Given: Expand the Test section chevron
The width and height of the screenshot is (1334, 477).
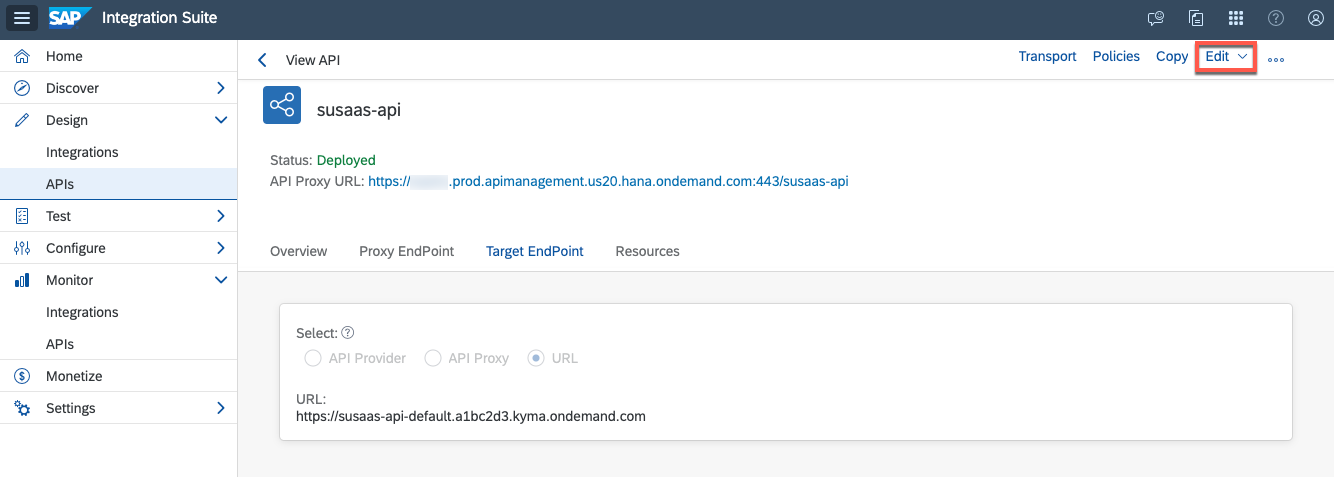Looking at the screenshot, I should 221,216.
